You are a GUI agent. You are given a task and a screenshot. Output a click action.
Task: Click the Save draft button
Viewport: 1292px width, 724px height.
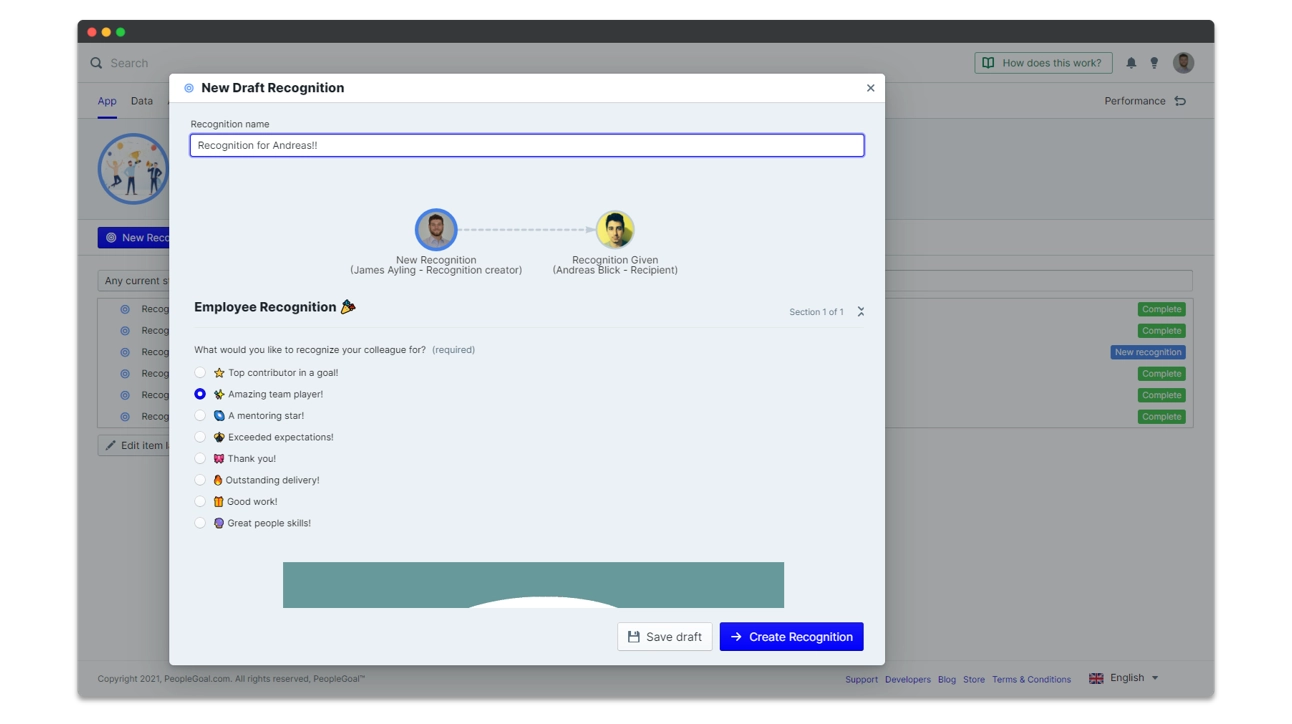pos(664,637)
